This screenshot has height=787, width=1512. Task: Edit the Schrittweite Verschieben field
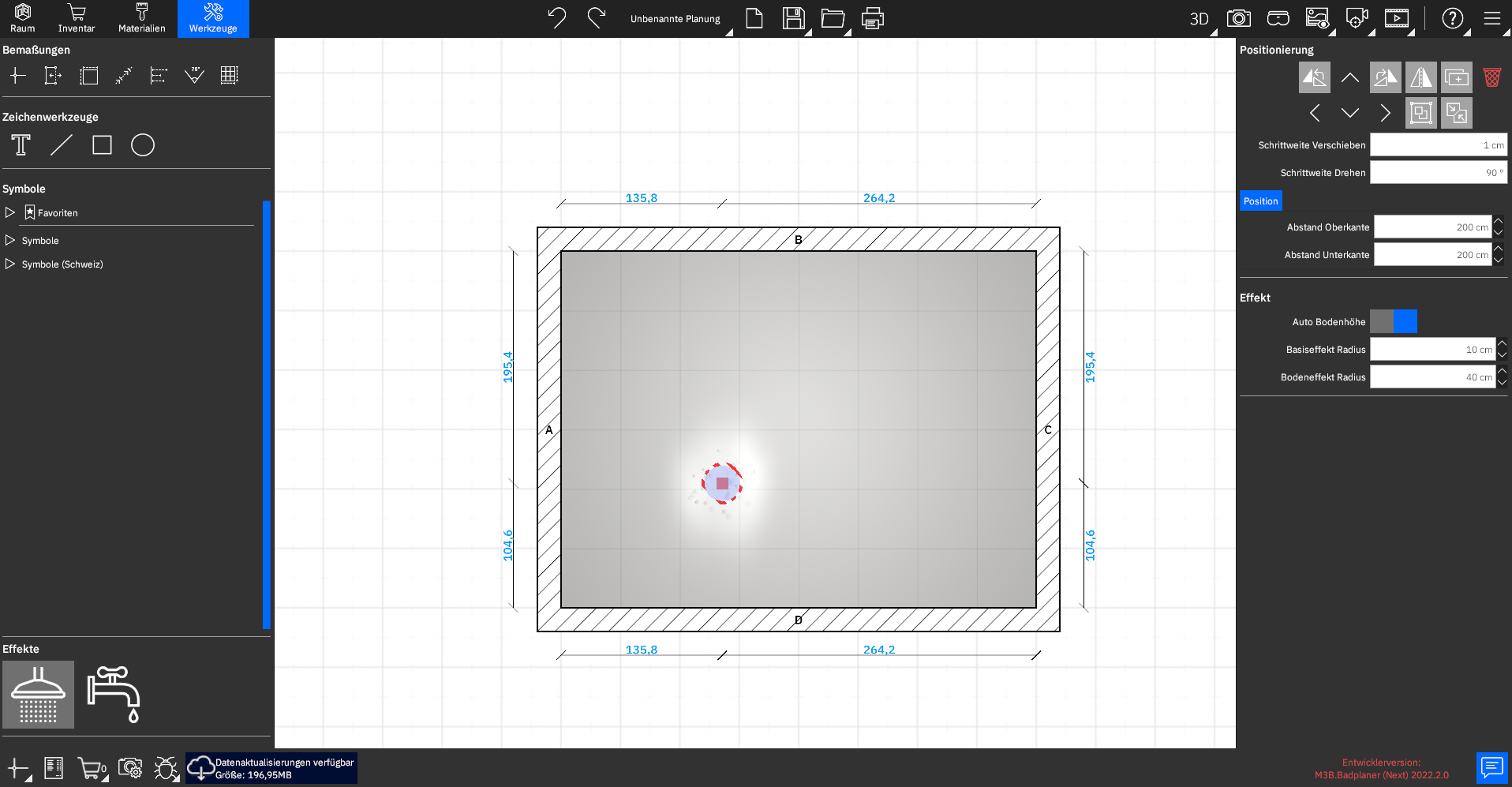point(1438,144)
